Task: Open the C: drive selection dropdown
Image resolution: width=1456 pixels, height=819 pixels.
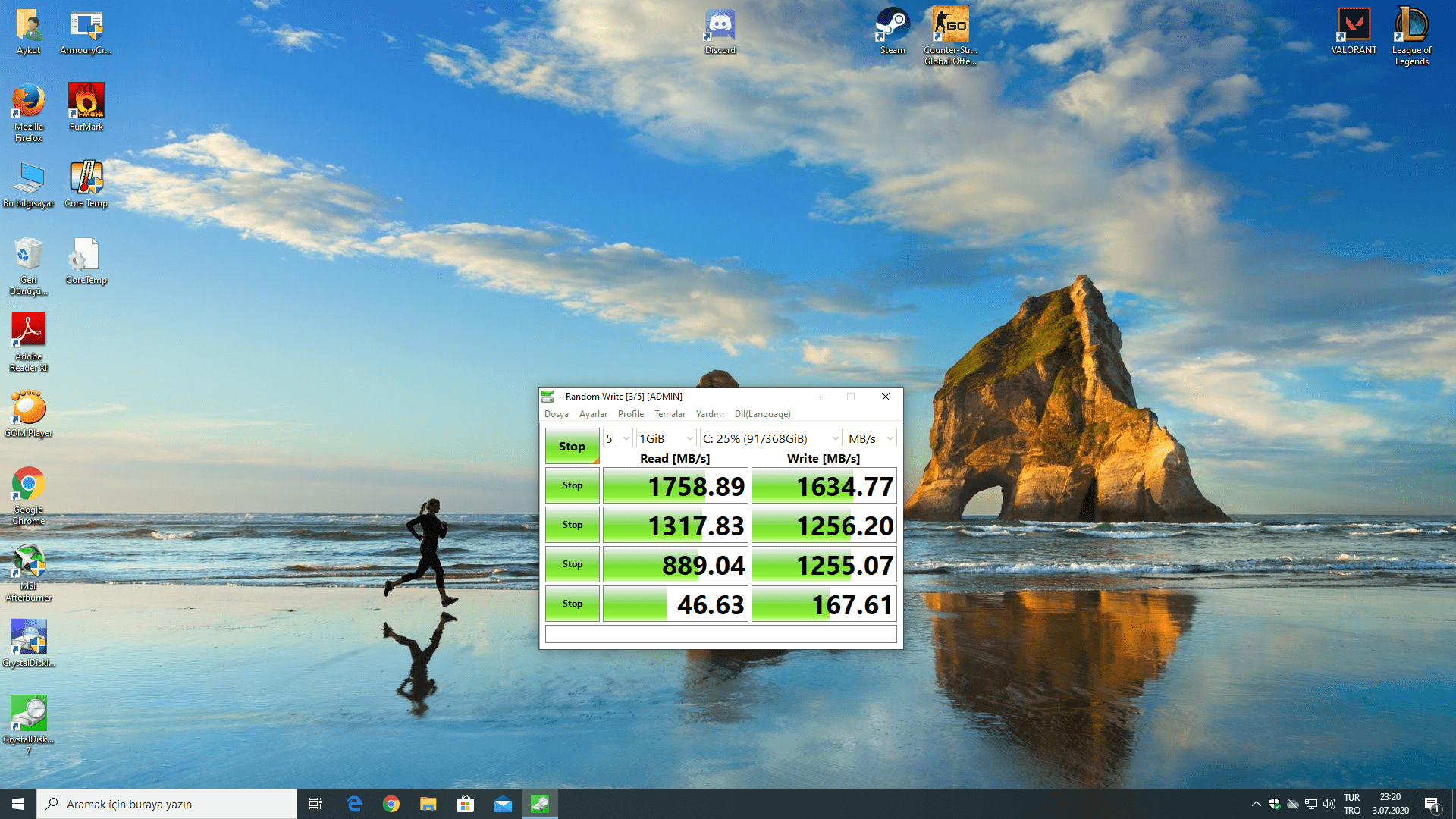Action: point(770,438)
